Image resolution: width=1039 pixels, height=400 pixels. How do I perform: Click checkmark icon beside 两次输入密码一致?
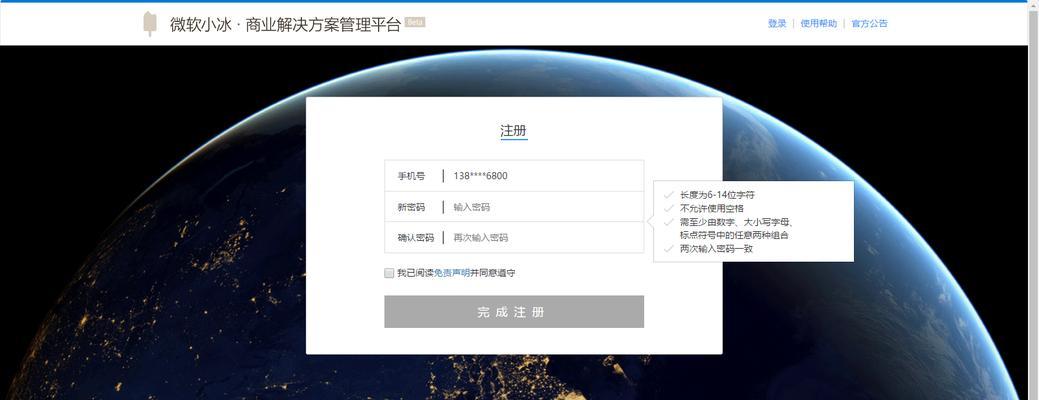click(669, 249)
